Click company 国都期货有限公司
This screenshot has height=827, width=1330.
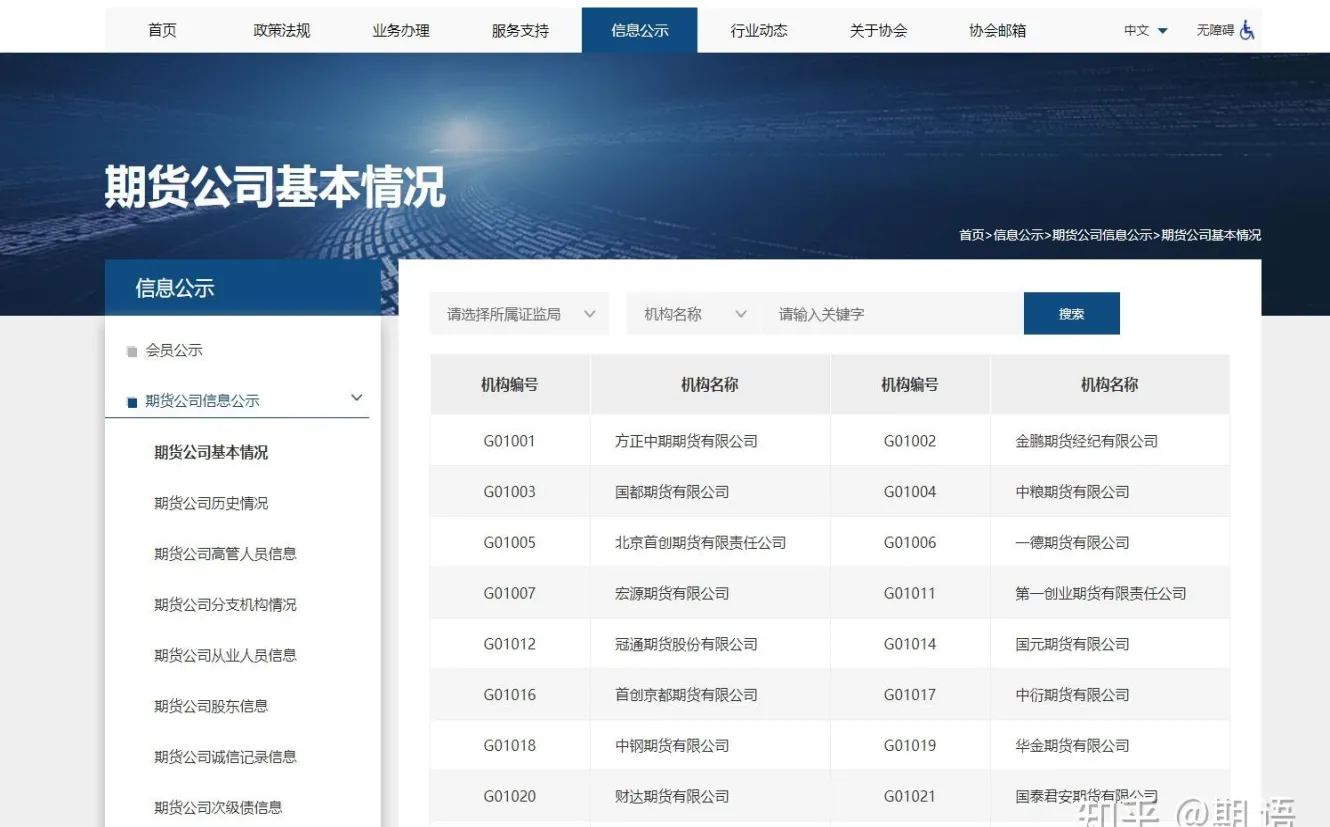point(672,492)
